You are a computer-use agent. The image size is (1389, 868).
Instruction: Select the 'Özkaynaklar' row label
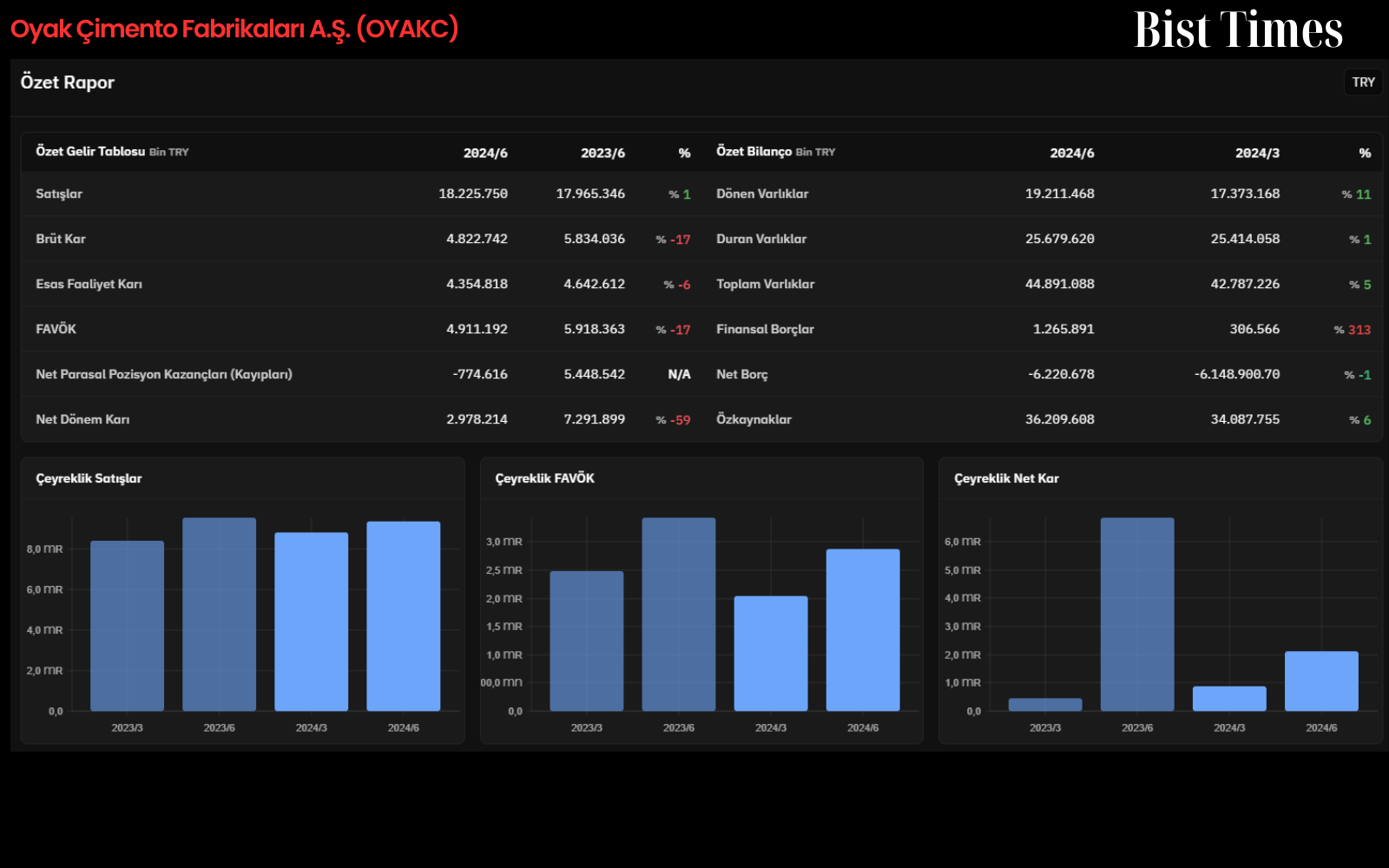point(754,419)
